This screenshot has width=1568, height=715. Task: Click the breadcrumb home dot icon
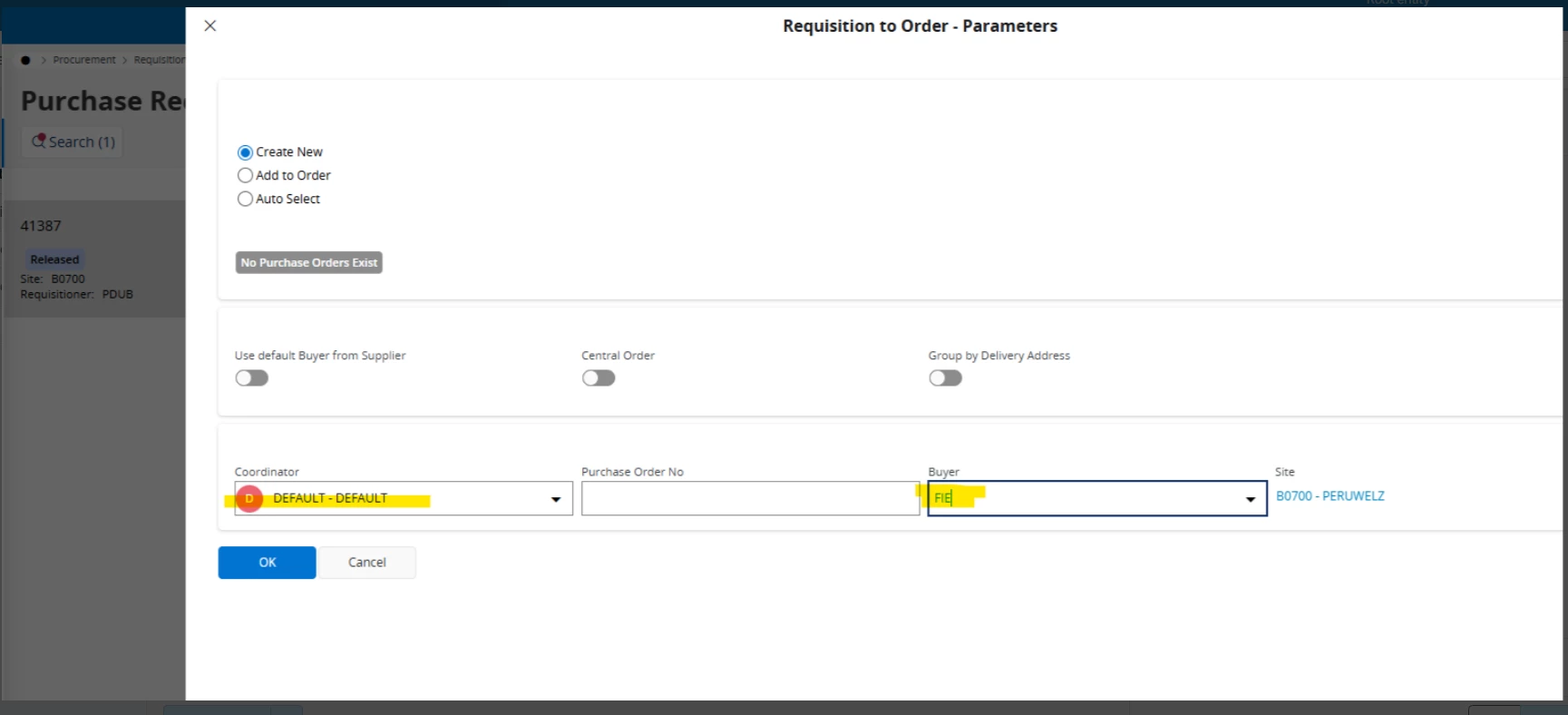pyautogui.click(x=25, y=61)
